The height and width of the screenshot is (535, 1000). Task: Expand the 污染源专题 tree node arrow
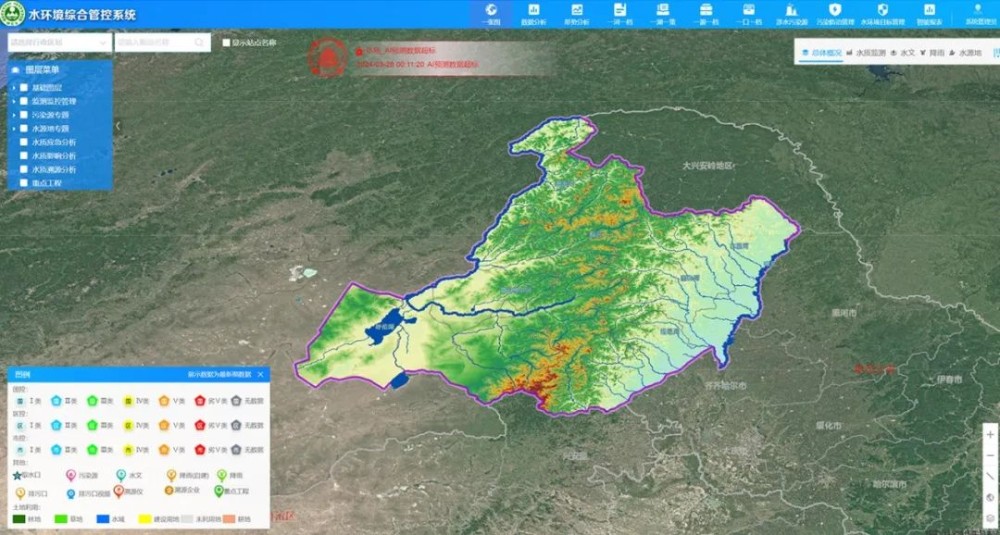pyautogui.click(x=13, y=115)
